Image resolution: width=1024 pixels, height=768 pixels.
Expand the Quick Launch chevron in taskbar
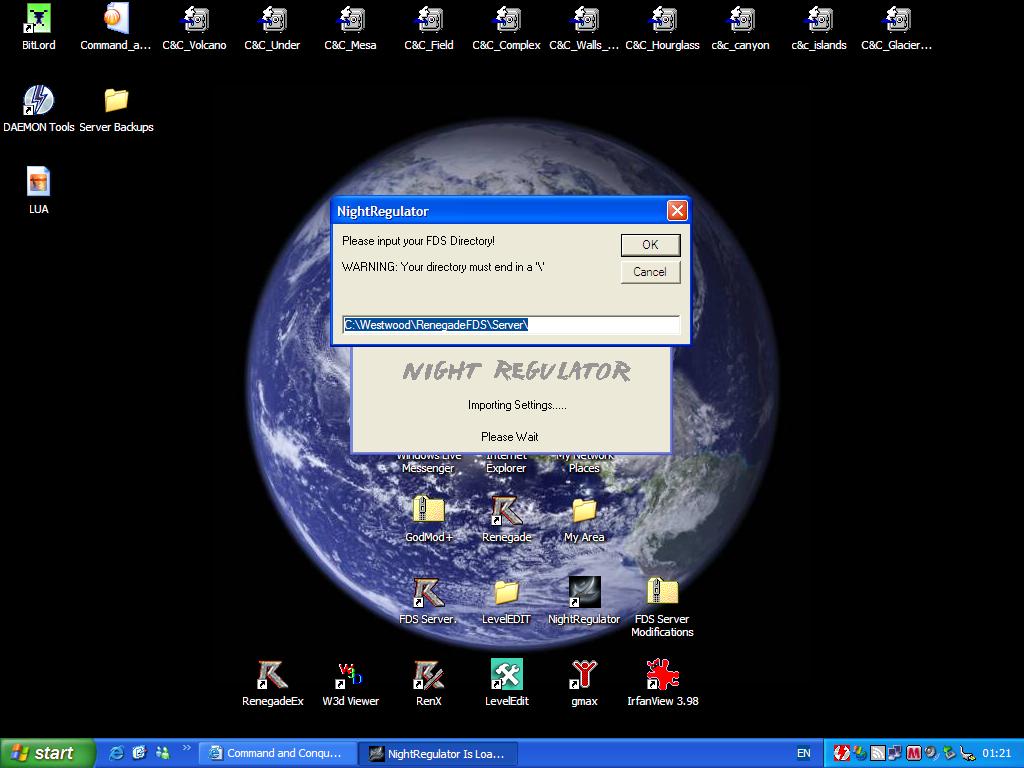(186, 748)
